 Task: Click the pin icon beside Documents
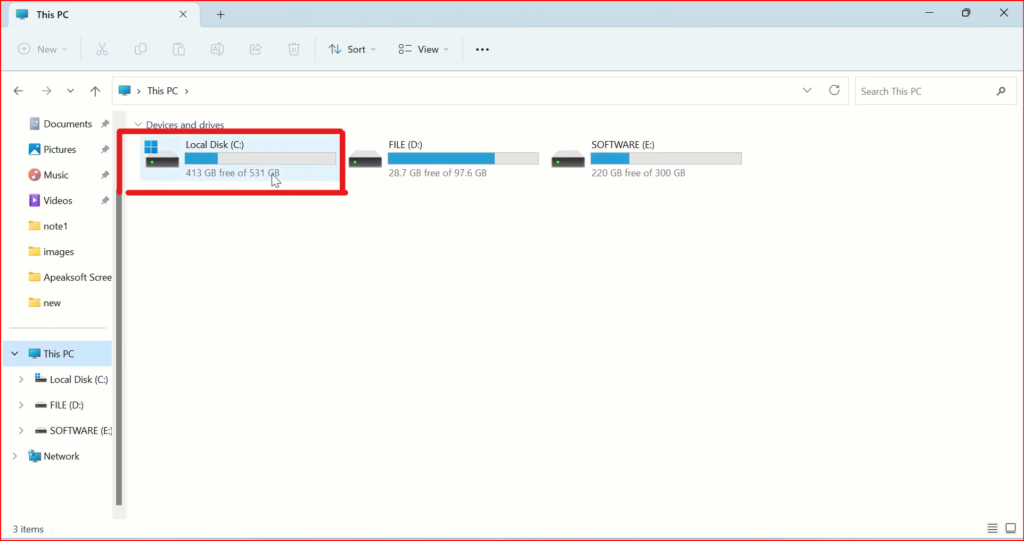click(x=104, y=124)
